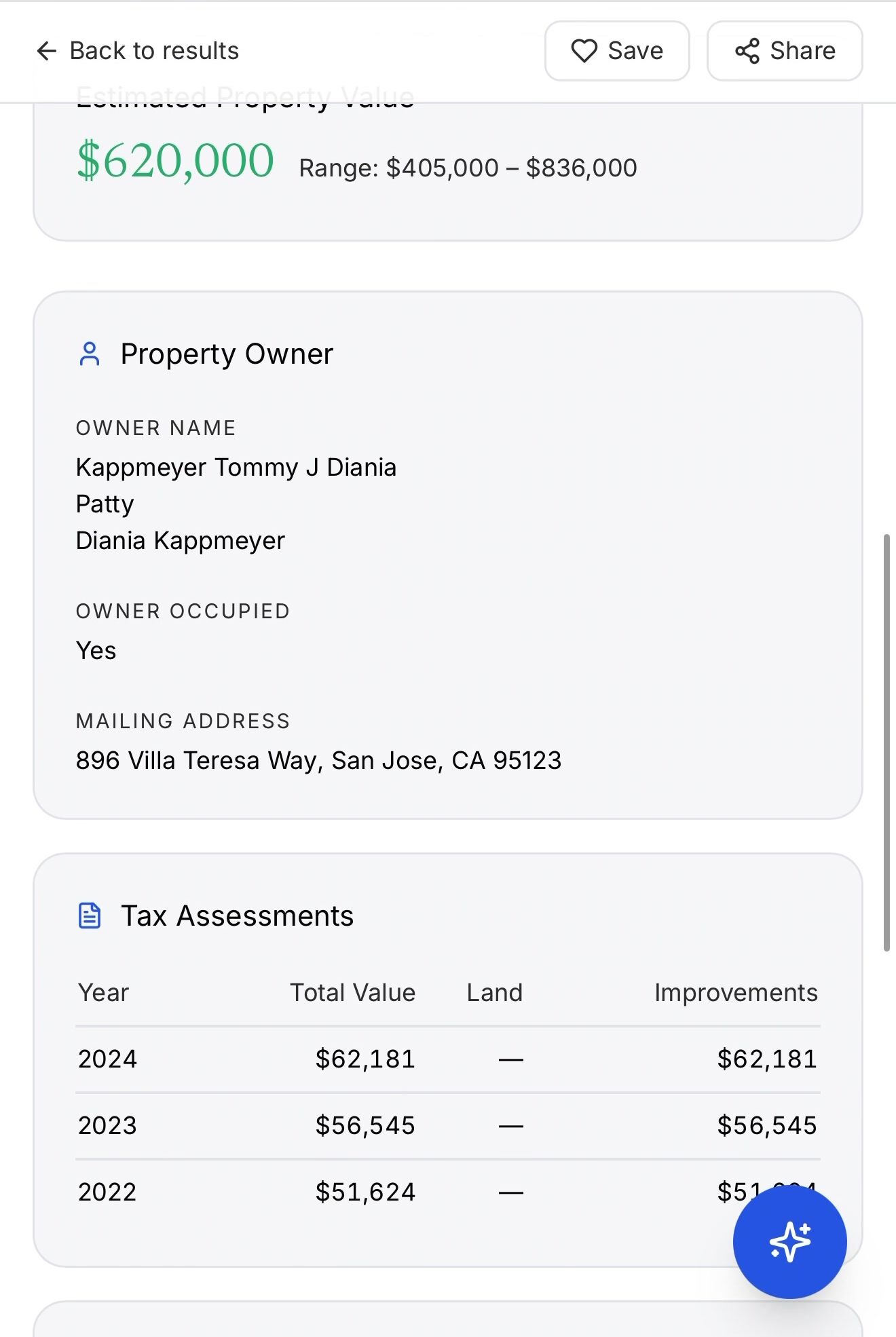The image size is (896, 1337).
Task: Click the Land column header
Action: tap(494, 993)
